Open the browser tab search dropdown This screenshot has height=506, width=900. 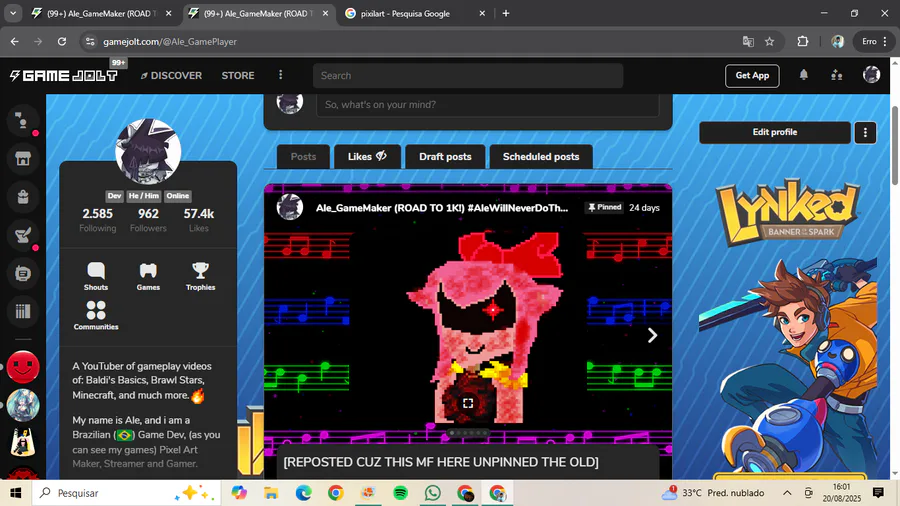[x=13, y=13]
